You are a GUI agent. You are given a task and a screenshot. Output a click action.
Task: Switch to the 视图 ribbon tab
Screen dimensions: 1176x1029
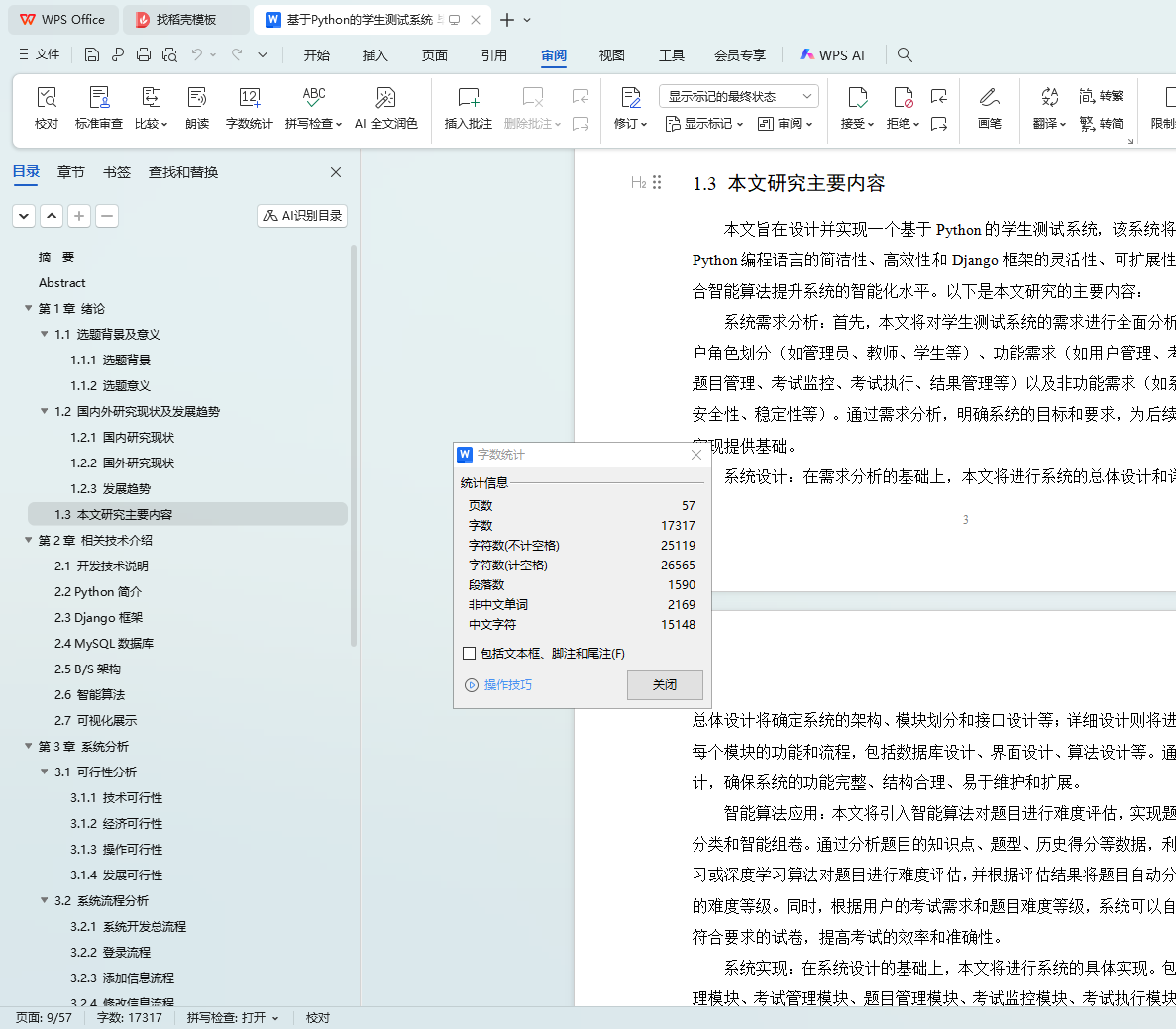[x=612, y=54]
